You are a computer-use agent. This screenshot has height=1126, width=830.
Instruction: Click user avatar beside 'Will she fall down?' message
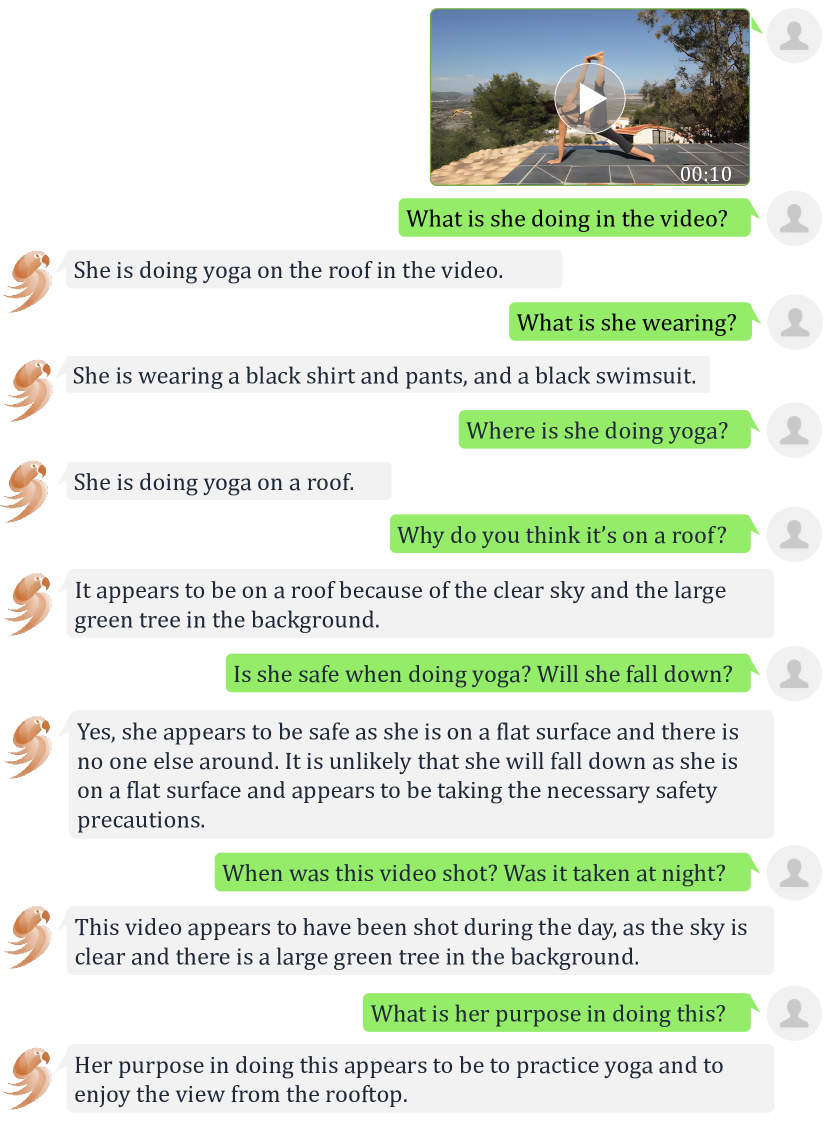point(794,674)
